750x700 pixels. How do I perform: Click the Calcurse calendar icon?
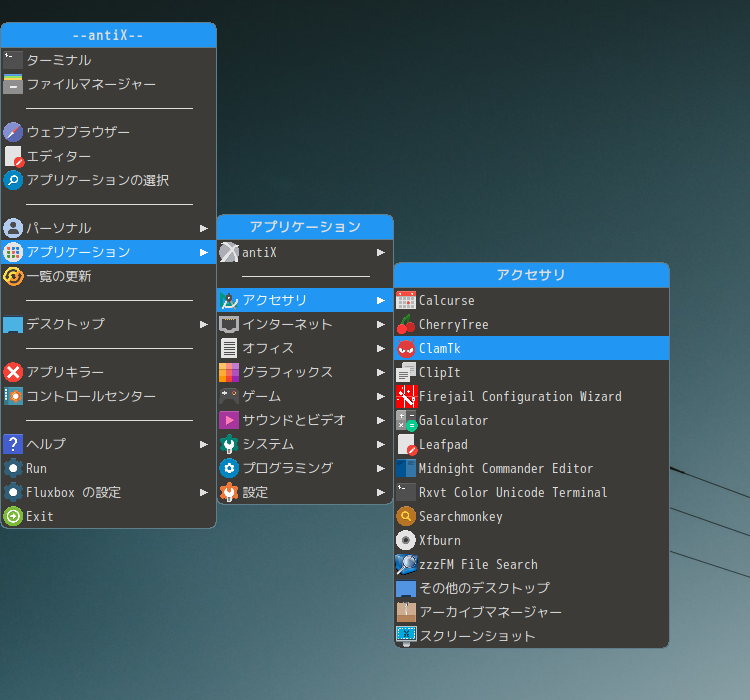(406, 300)
